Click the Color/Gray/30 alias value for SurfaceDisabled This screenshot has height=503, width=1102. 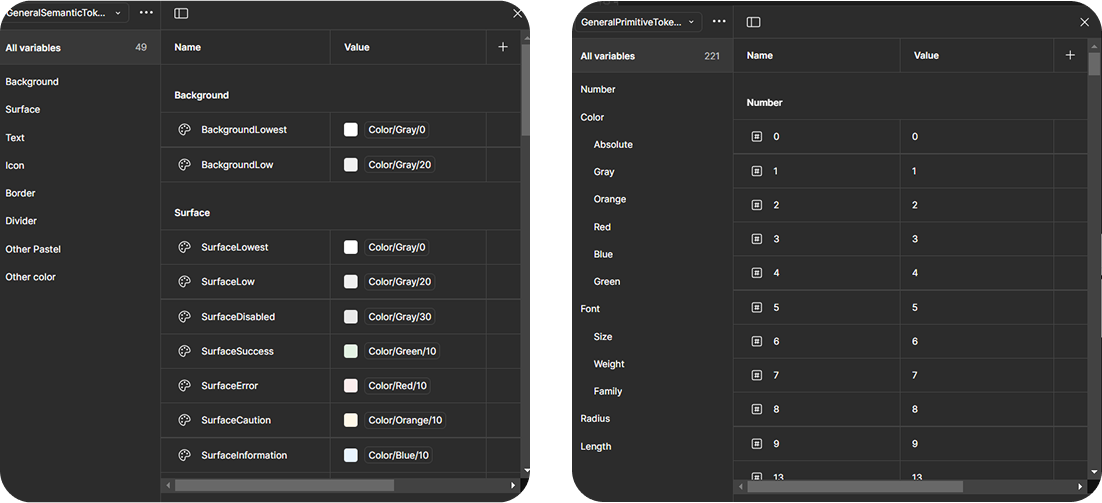tap(399, 317)
